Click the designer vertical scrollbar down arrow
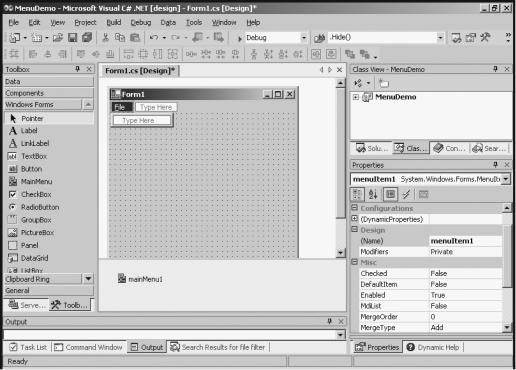Screen dimensions: 516x370 340,252
